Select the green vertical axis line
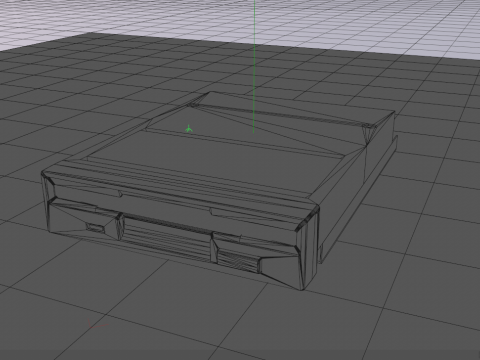 [x=254, y=67]
